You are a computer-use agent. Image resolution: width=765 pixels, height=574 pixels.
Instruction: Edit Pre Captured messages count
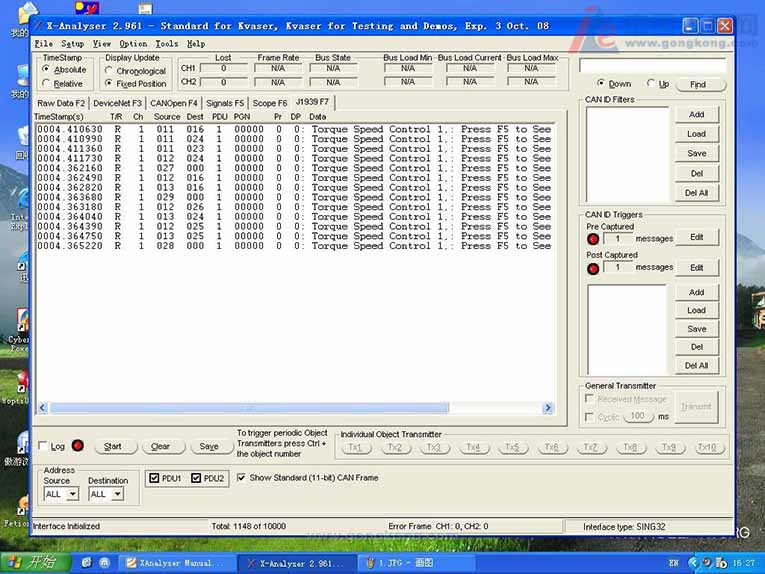click(697, 237)
